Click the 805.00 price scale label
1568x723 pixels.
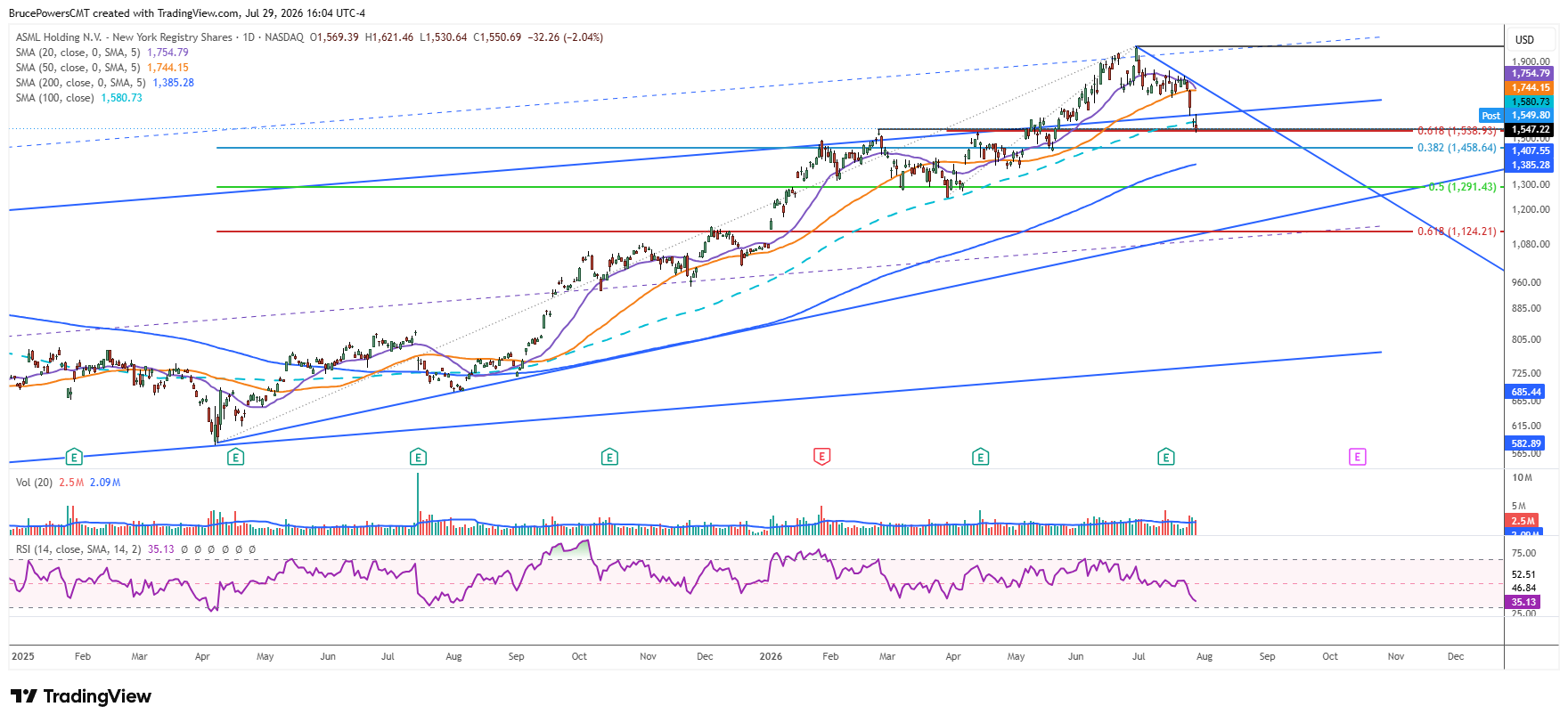coord(1526,339)
